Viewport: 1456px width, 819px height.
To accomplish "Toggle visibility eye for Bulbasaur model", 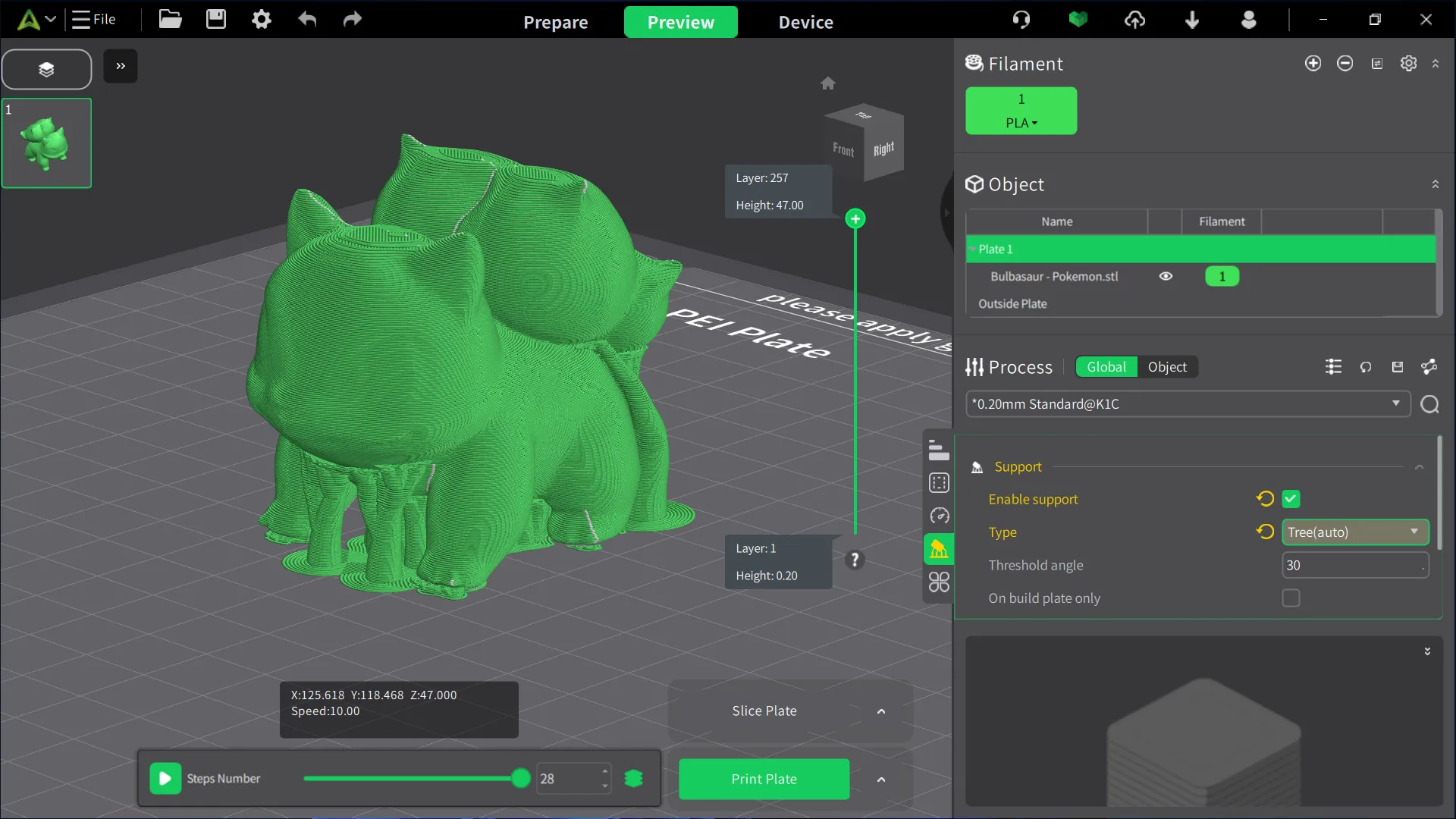I will [x=1166, y=276].
